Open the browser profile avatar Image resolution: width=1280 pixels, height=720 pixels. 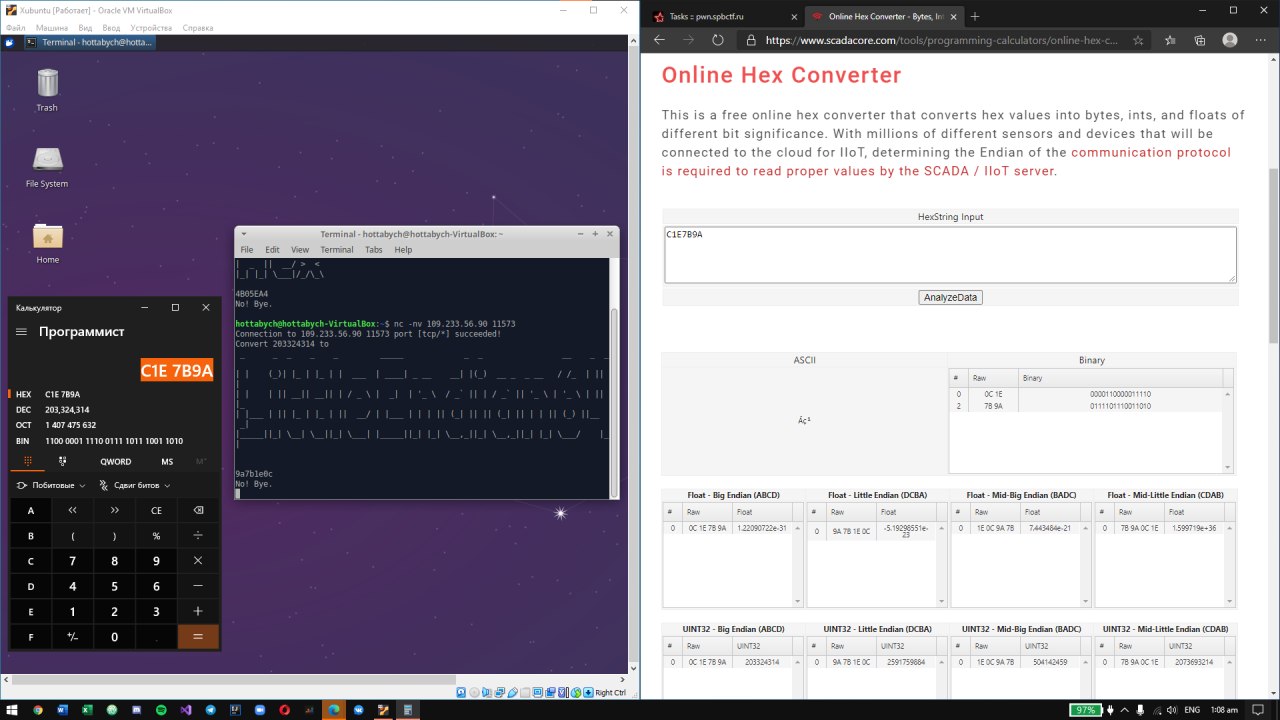1230,40
